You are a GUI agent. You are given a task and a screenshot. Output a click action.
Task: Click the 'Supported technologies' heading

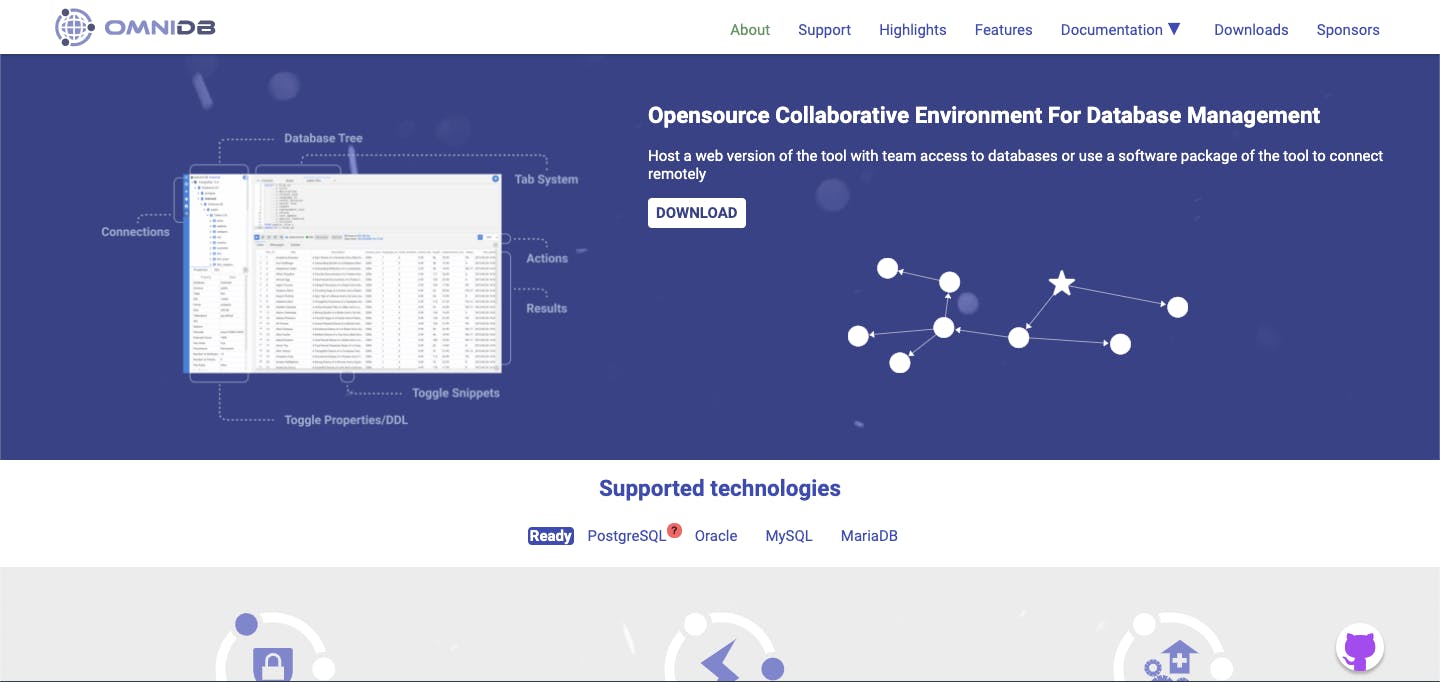[720, 489]
